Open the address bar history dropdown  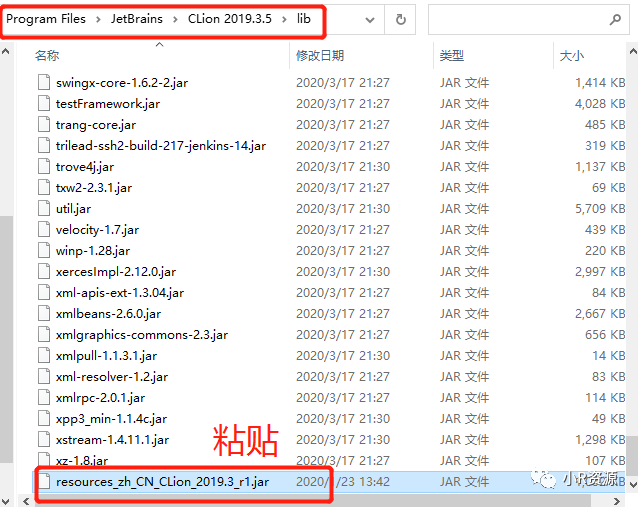coord(369,20)
